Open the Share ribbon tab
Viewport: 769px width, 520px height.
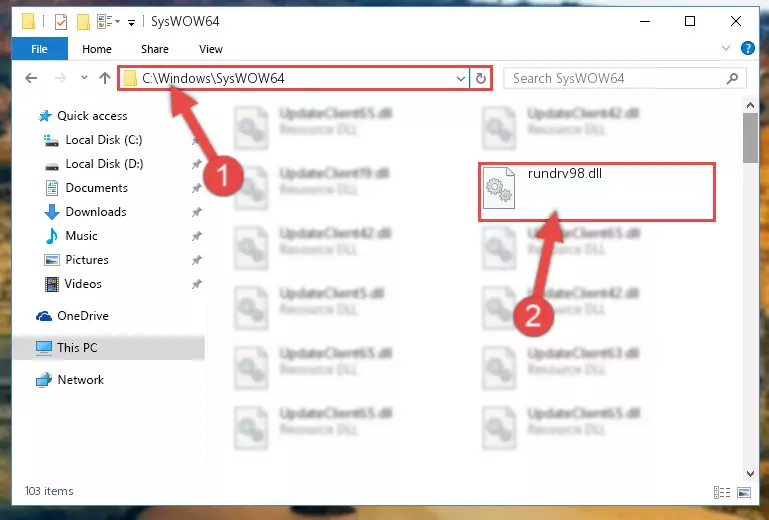tap(154, 49)
